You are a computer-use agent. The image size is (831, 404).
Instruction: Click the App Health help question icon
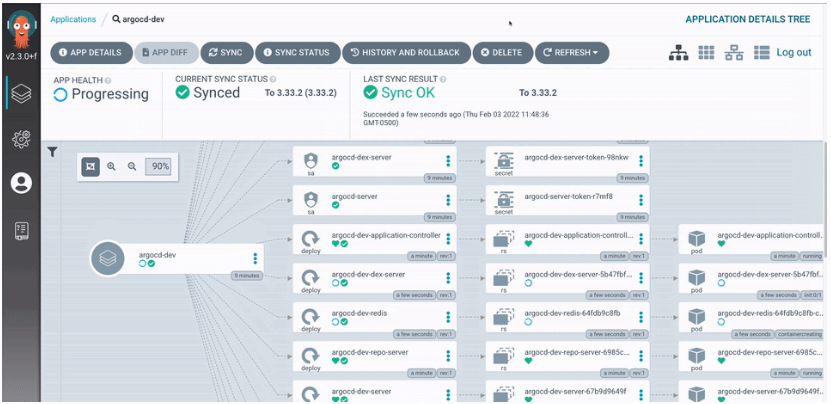[108, 81]
